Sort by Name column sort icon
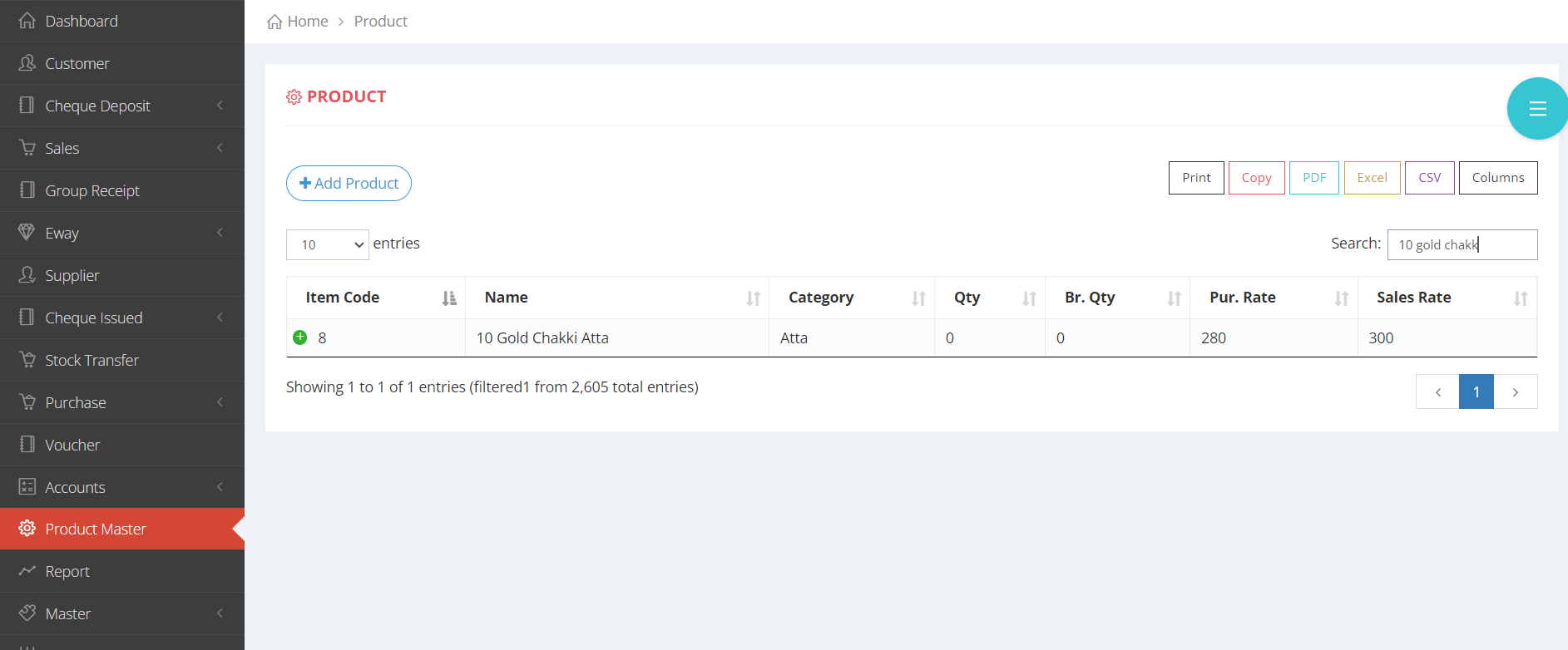1568x650 pixels. pyautogui.click(x=753, y=298)
